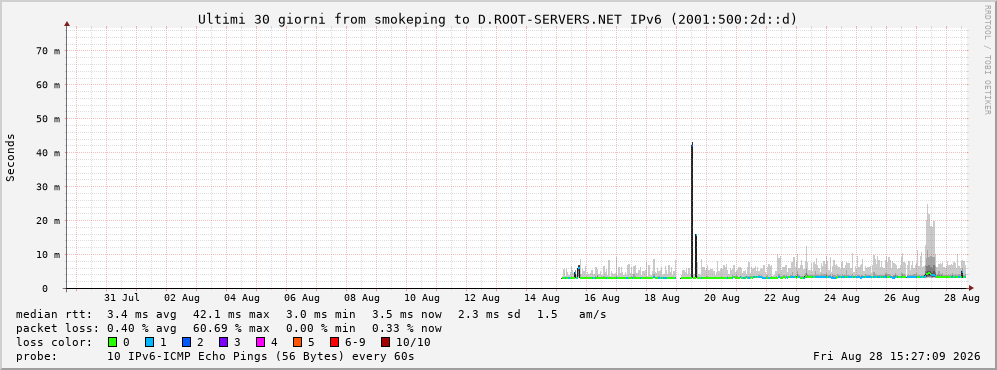
Task: Click the 31 Jul x-axis date label
Action: [x=122, y=298]
